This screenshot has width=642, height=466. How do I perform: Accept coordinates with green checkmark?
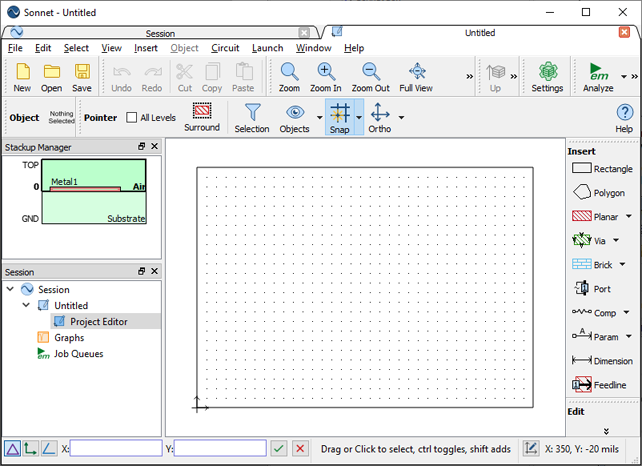(279, 448)
